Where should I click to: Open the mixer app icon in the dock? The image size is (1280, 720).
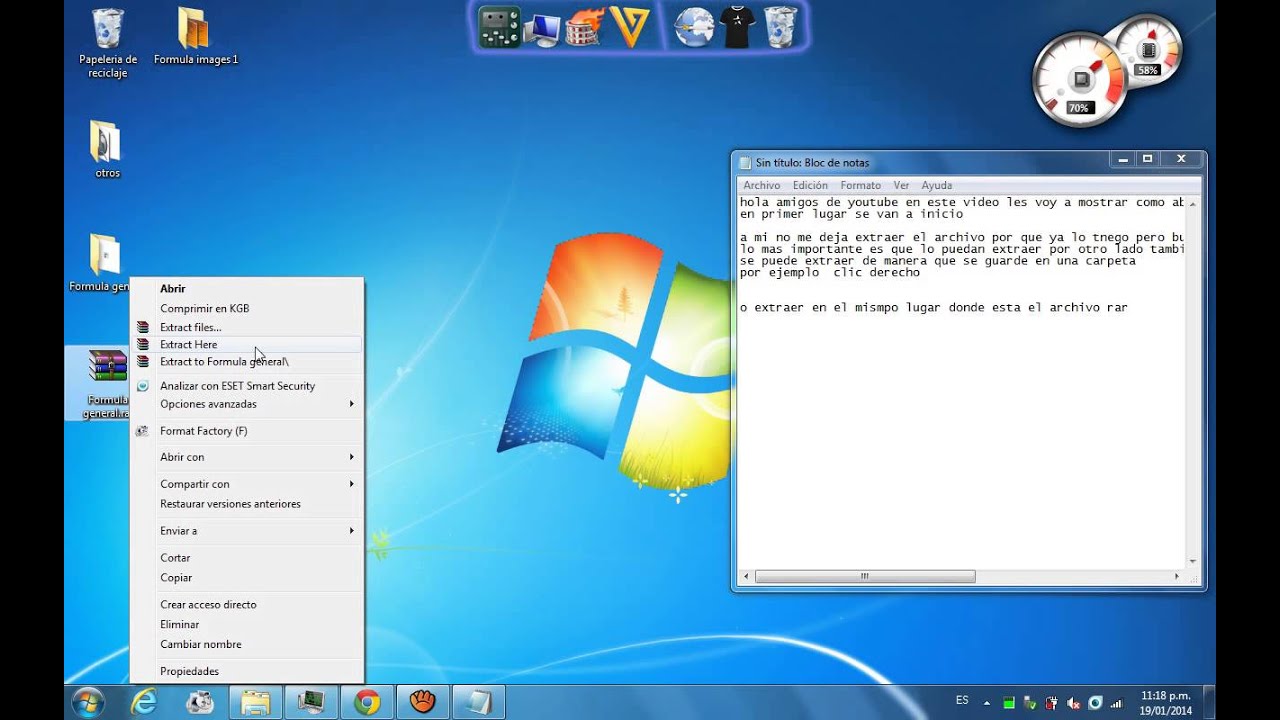(499, 27)
